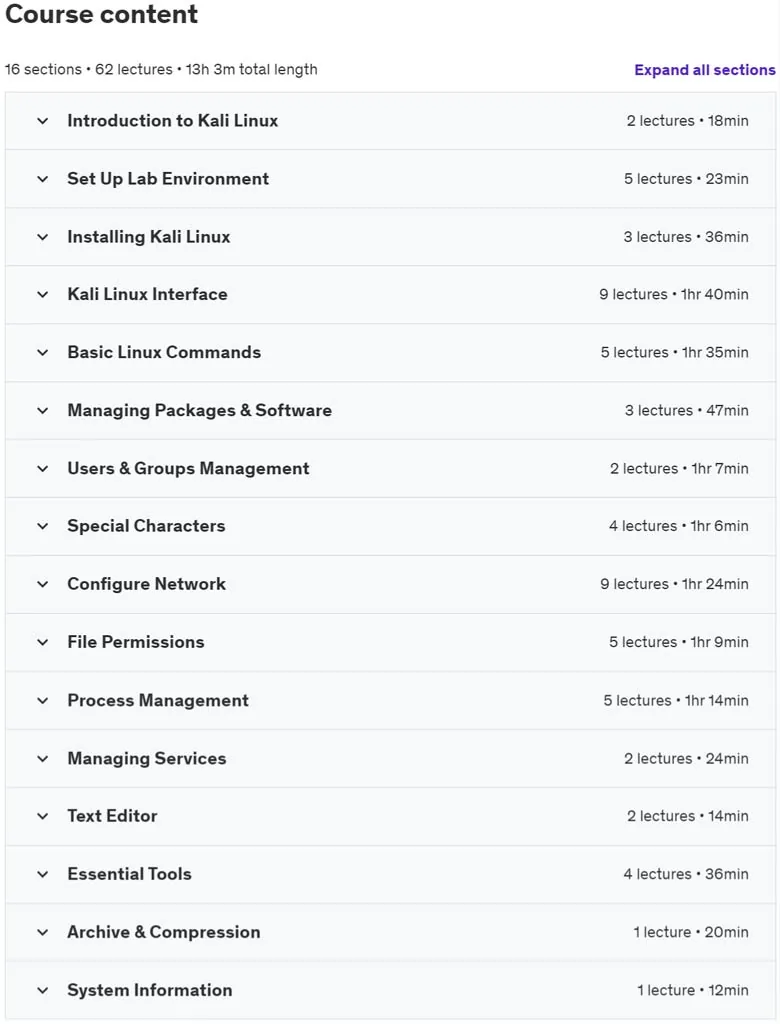This screenshot has height=1024, width=780.
Task: Open the Essential Tools section title
Action: tap(129, 874)
